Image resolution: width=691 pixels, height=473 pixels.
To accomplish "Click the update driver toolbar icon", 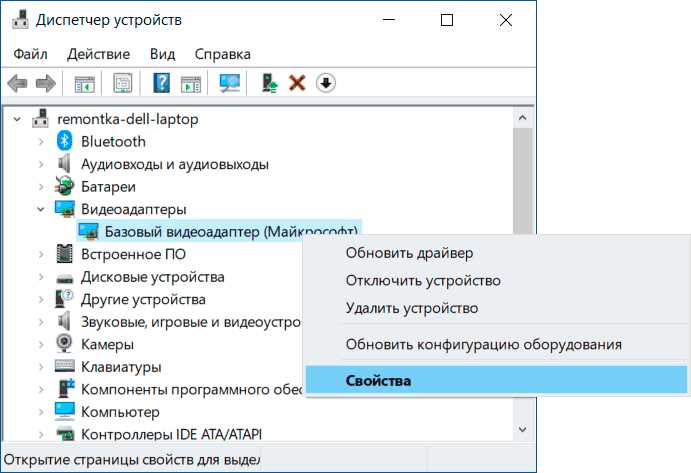I will tap(269, 83).
